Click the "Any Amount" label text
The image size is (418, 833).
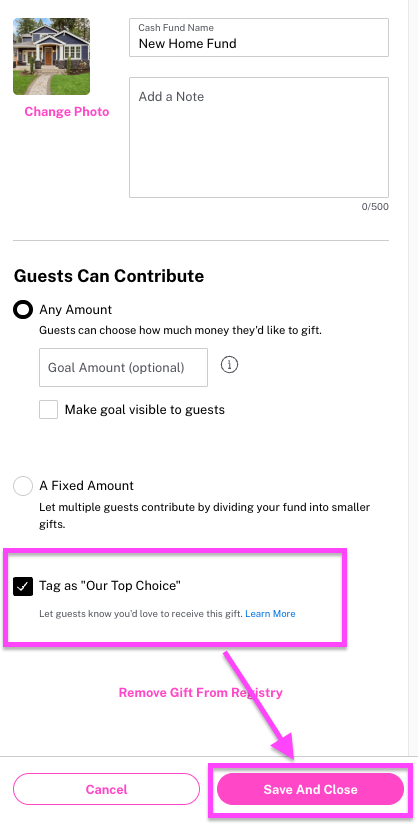[76, 310]
